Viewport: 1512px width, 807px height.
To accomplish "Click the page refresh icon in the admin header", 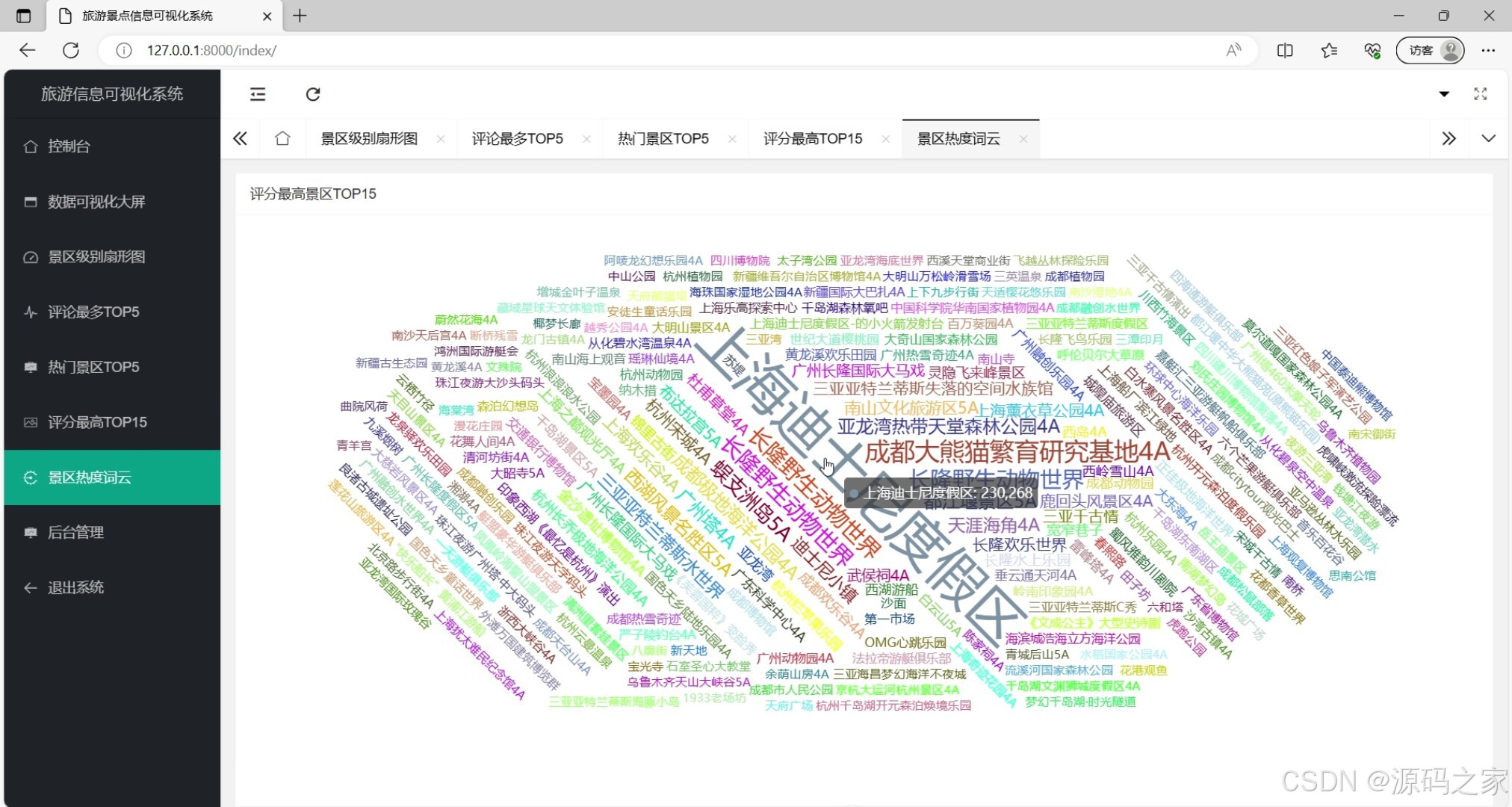I will pyautogui.click(x=313, y=94).
